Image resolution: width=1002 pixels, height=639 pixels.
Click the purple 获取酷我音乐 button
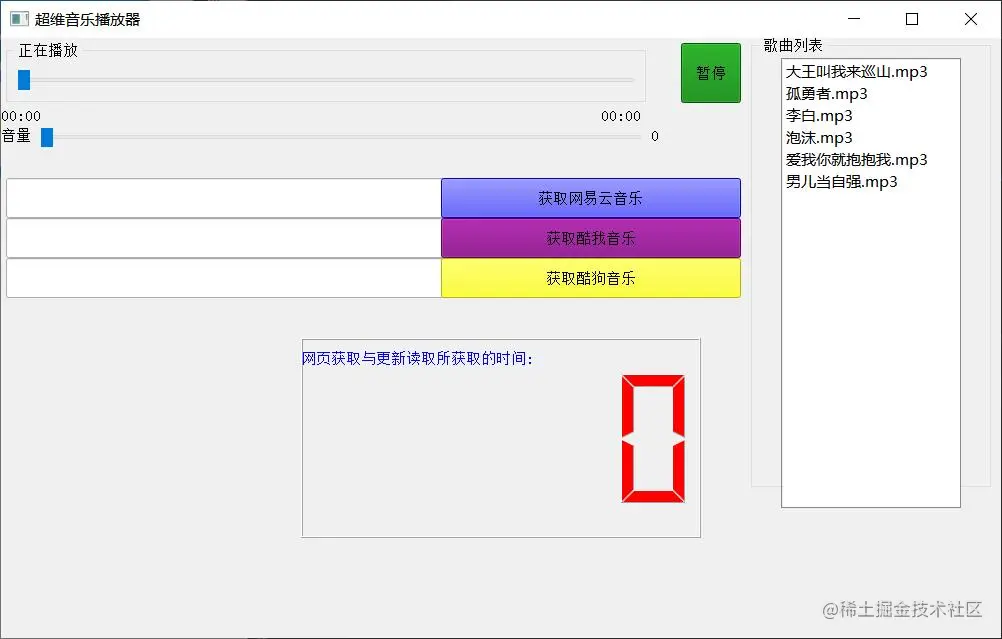point(590,238)
